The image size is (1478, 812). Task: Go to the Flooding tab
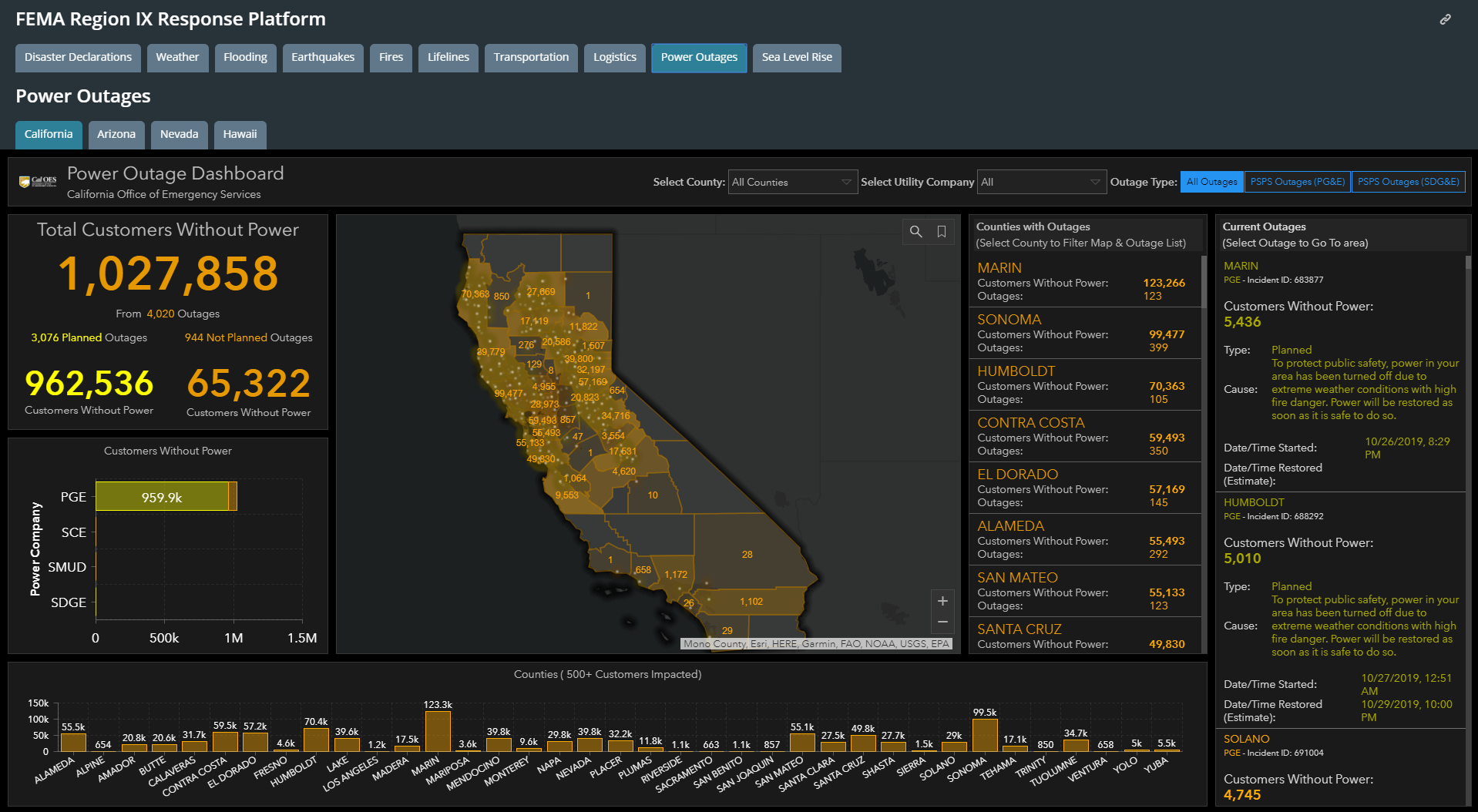pyautogui.click(x=245, y=57)
